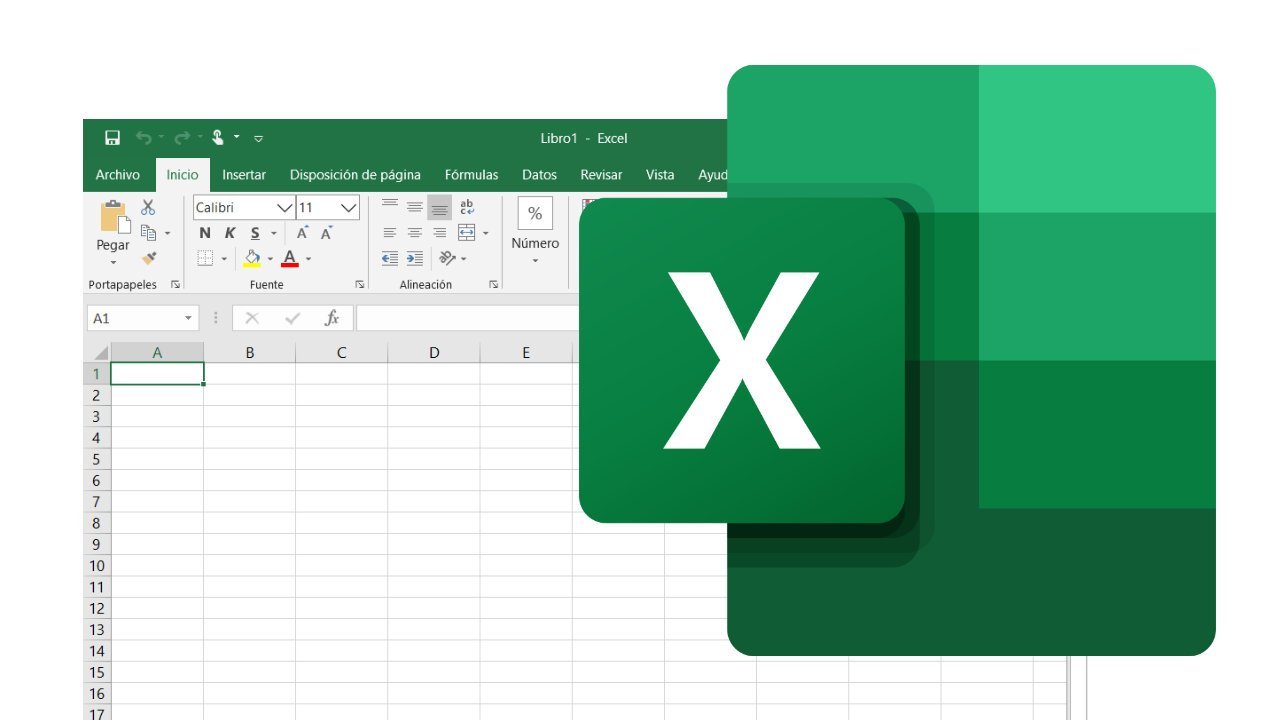This screenshot has height=720, width=1280.
Task: Pick red with the font color A swatch
Action: [x=289, y=257]
